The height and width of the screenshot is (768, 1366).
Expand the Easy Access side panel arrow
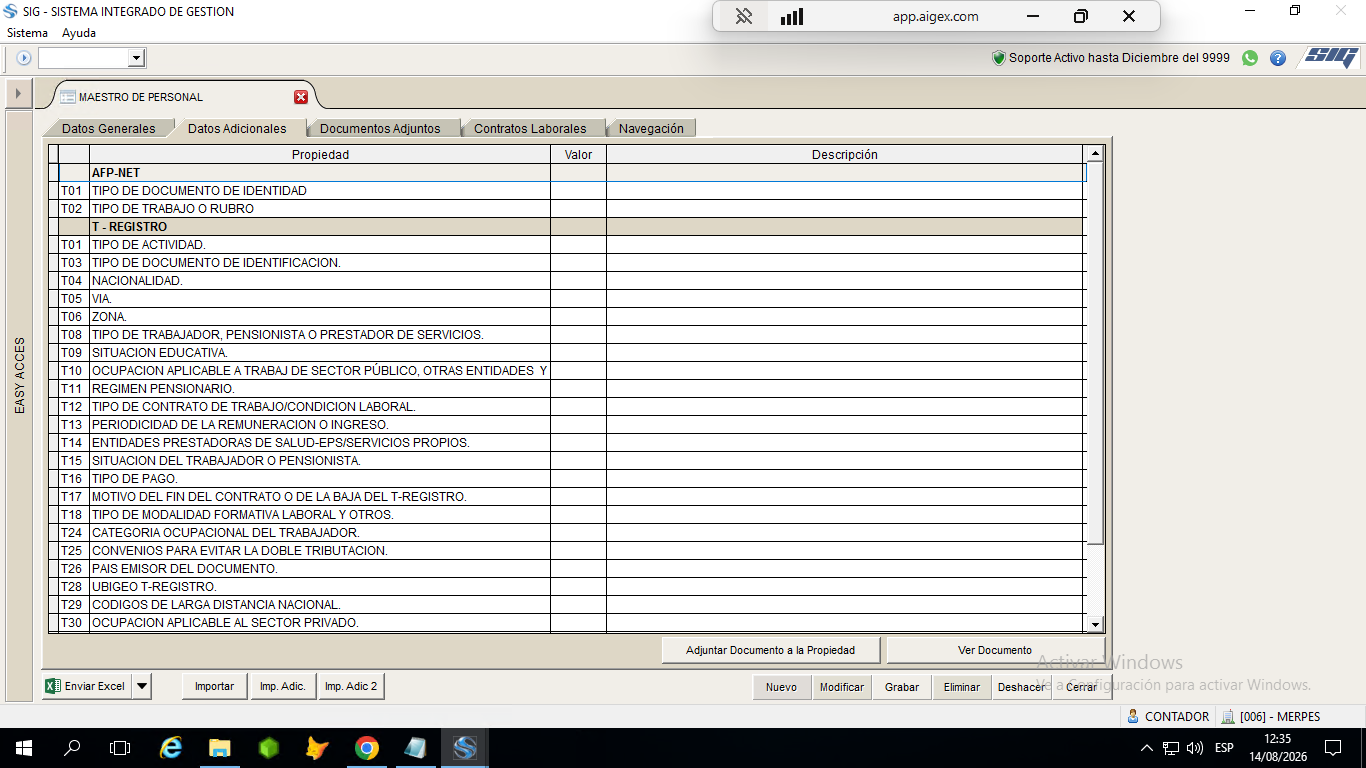tap(18, 94)
